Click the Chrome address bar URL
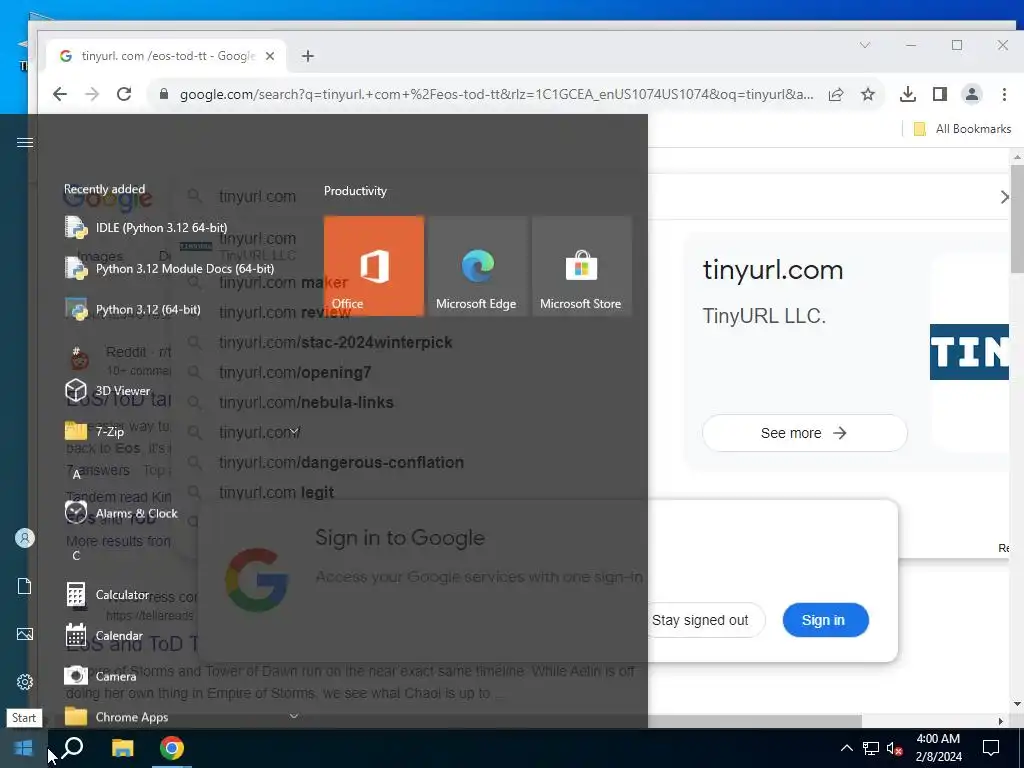The image size is (1024, 768). pos(496,94)
